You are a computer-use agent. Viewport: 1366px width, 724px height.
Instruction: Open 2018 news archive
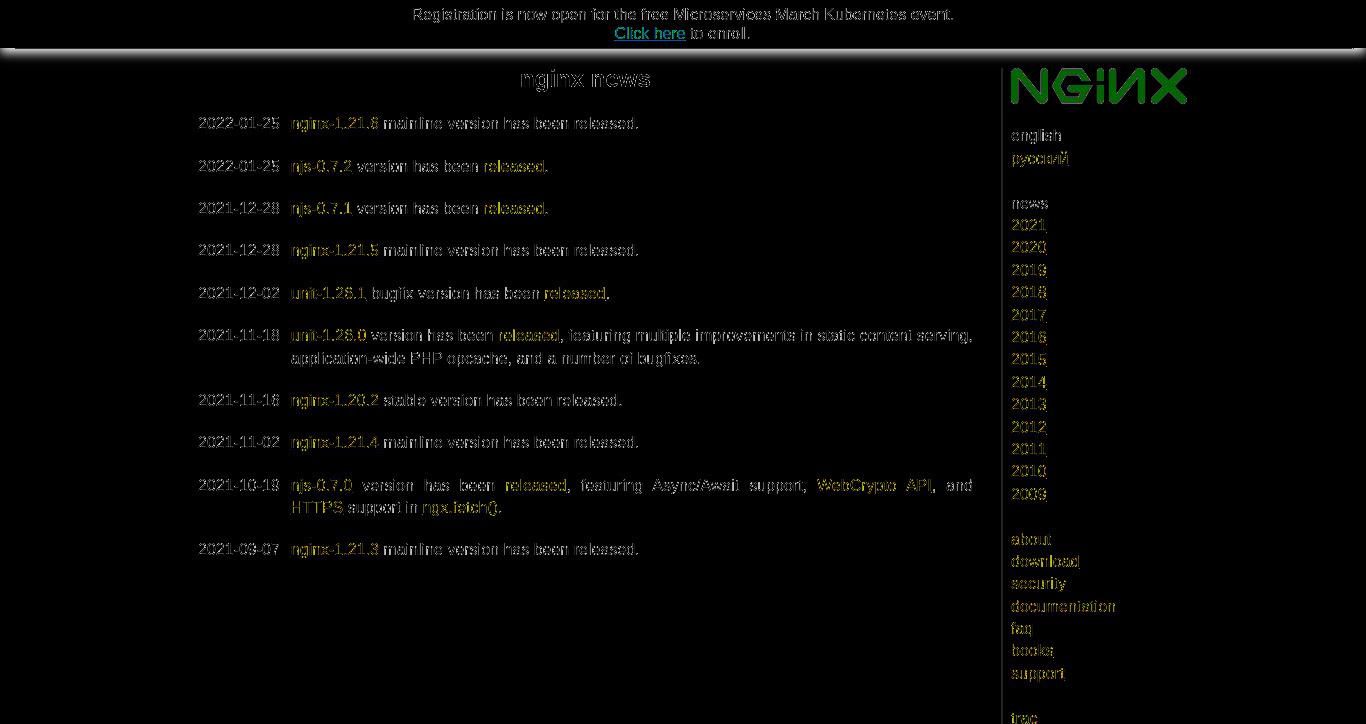pyautogui.click(x=1028, y=292)
